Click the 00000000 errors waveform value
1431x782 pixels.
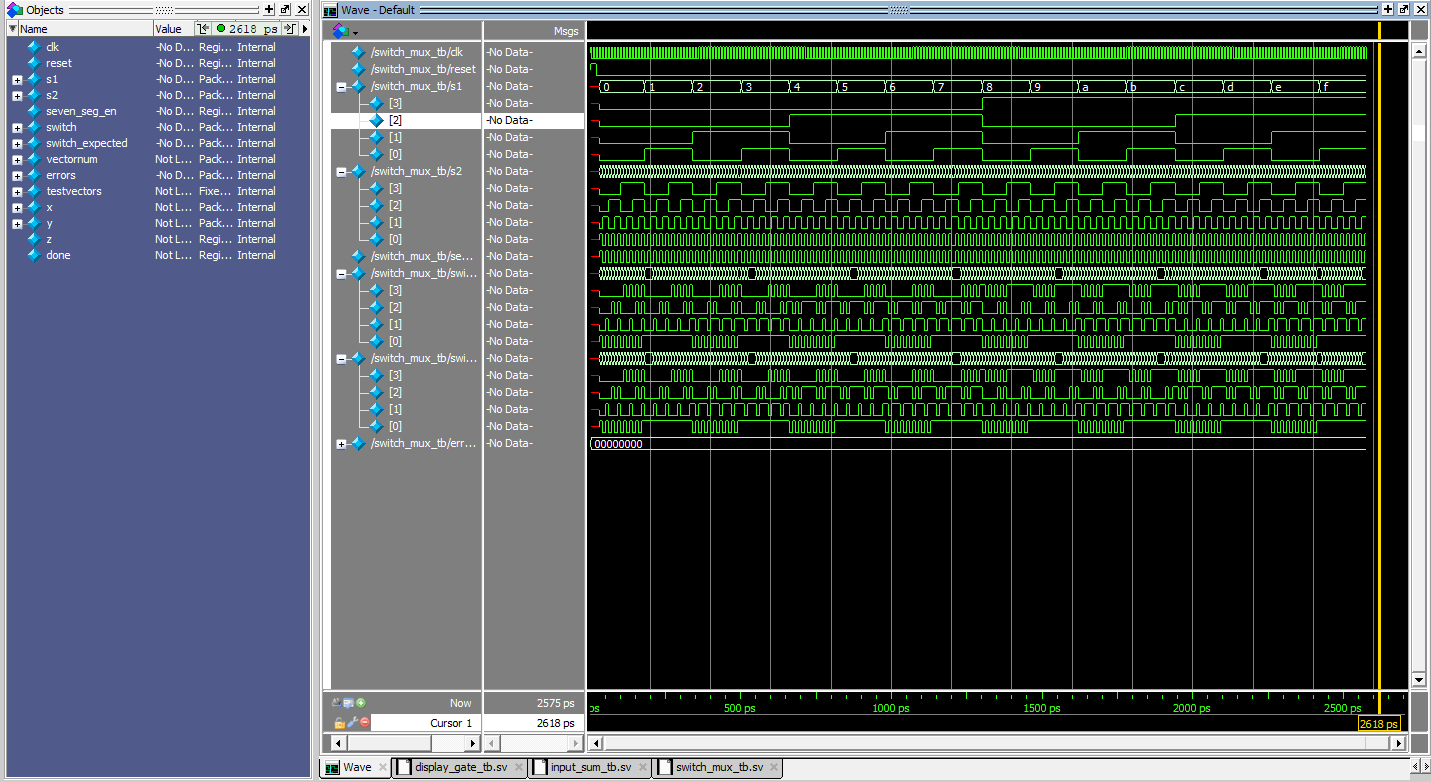coord(618,444)
